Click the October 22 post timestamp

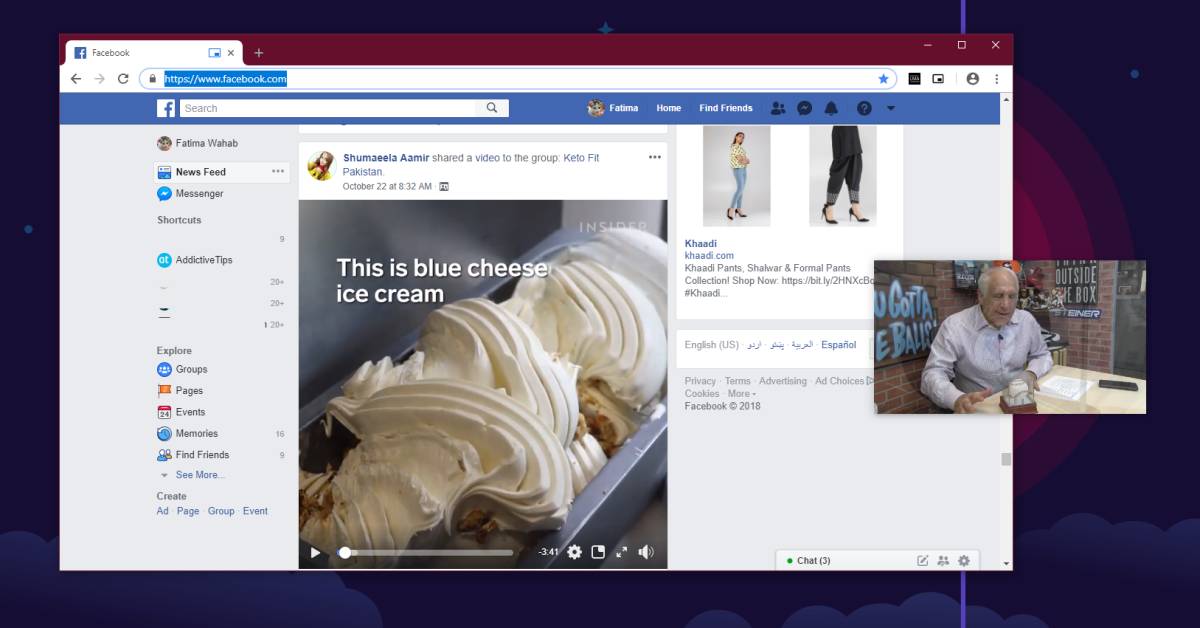tap(387, 187)
